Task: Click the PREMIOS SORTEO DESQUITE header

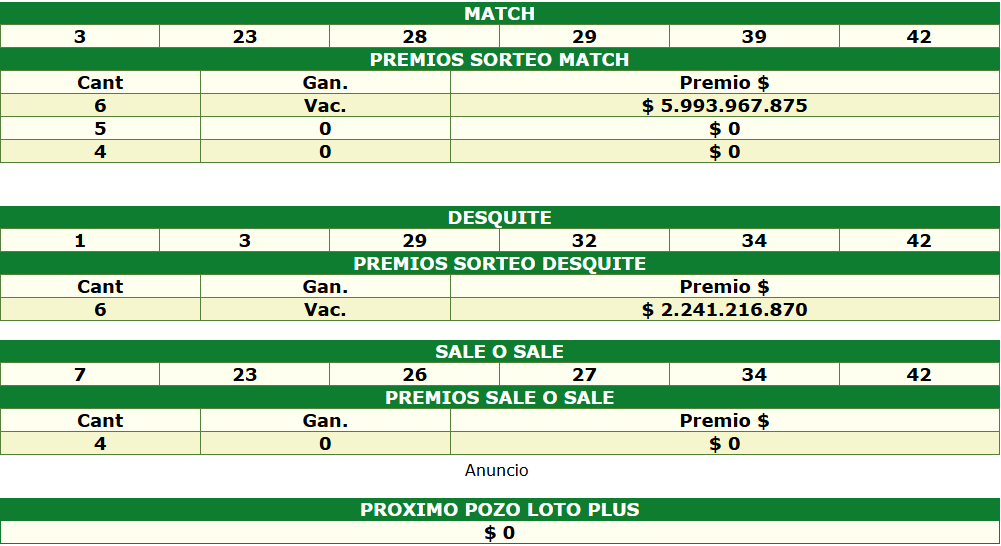Action: point(500,264)
